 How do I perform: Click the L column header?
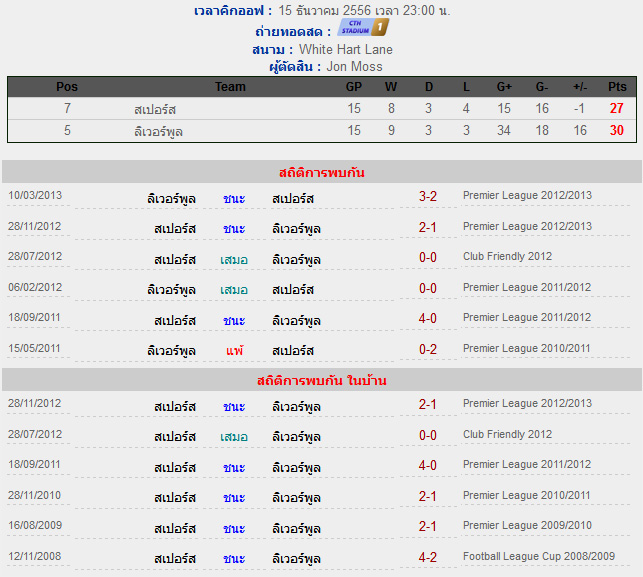[466, 87]
